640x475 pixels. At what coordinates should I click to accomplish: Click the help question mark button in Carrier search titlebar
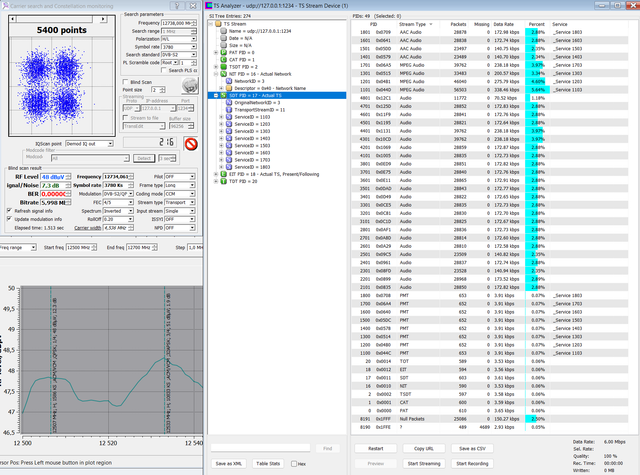pos(177,6)
